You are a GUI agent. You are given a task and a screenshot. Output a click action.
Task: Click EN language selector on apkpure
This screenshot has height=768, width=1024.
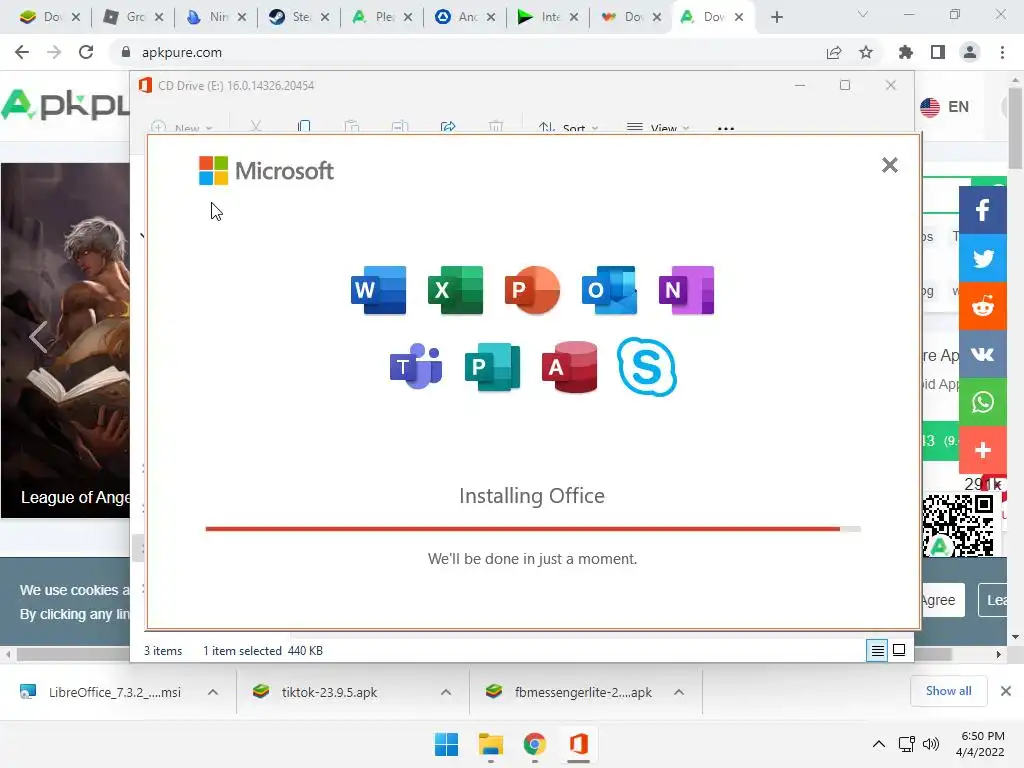coord(945,106)
